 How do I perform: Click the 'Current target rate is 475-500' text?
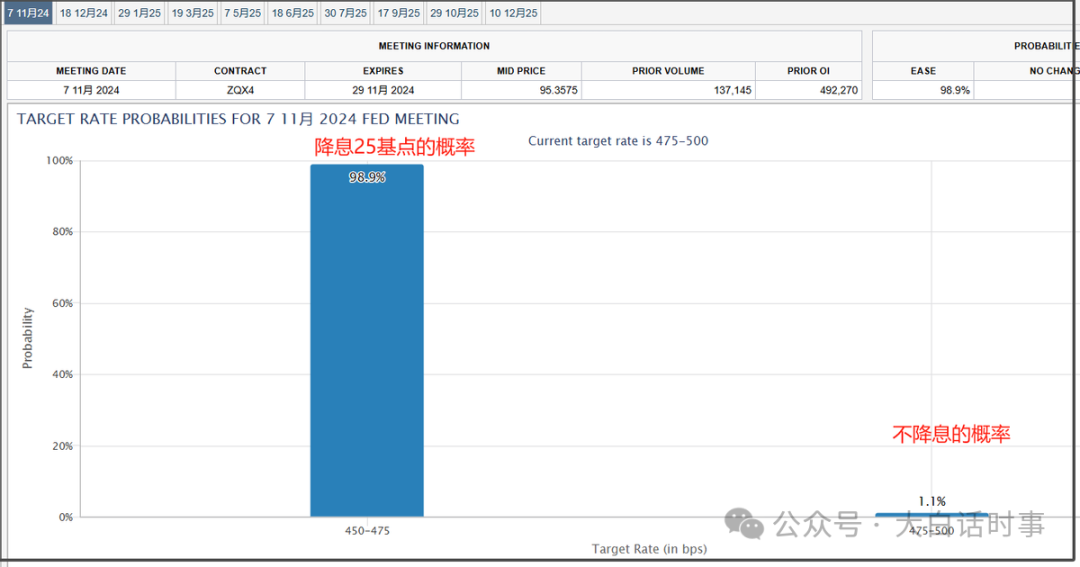618,141
